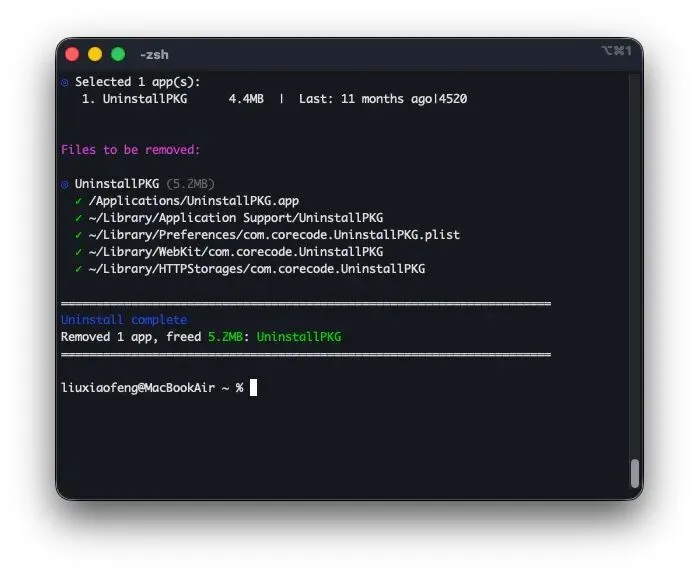Click the red close window button
The height and width of the screenshot is (574, 699).
click(x=72, y=54)
